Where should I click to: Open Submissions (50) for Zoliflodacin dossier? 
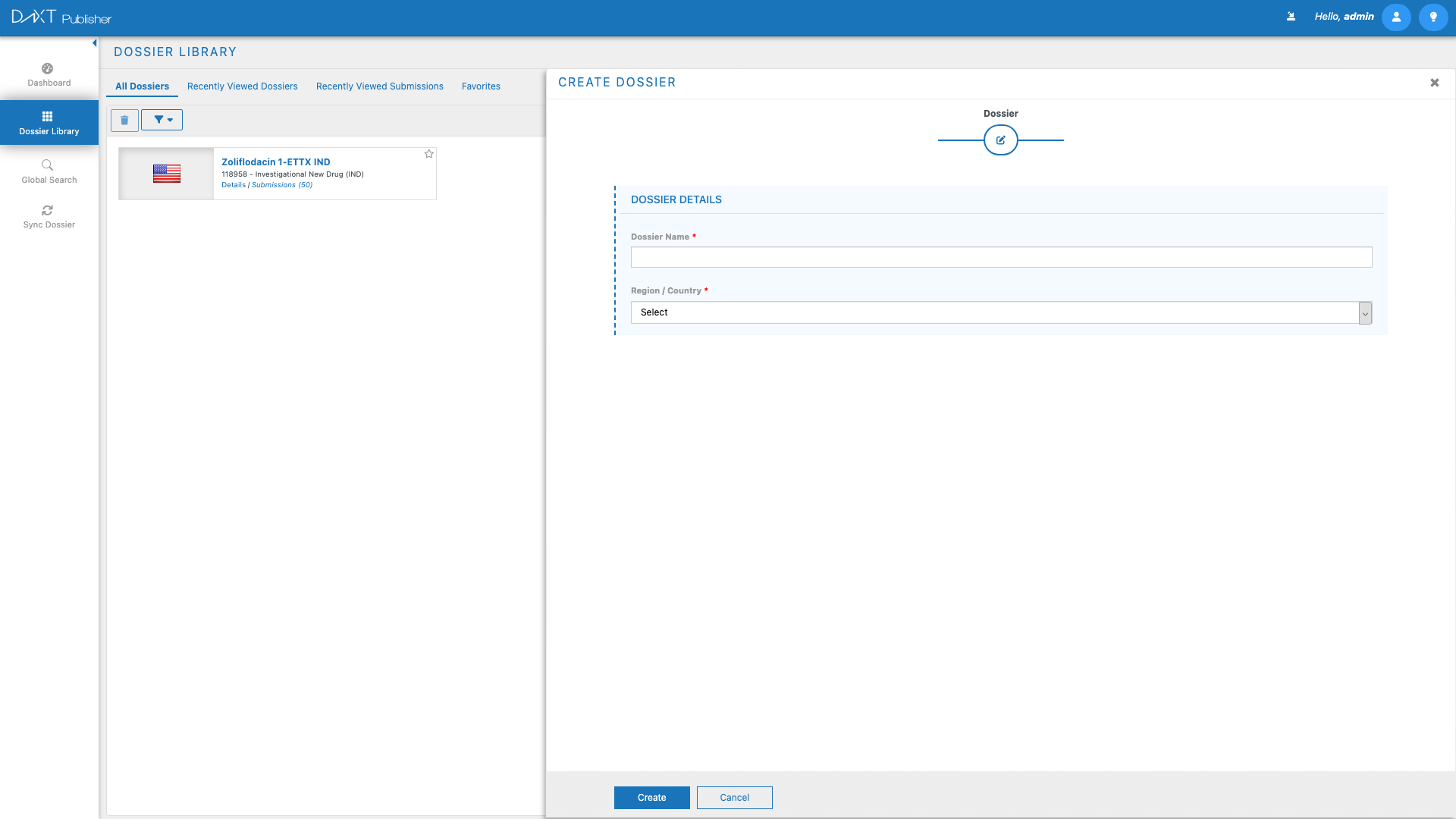pos(281,184)
